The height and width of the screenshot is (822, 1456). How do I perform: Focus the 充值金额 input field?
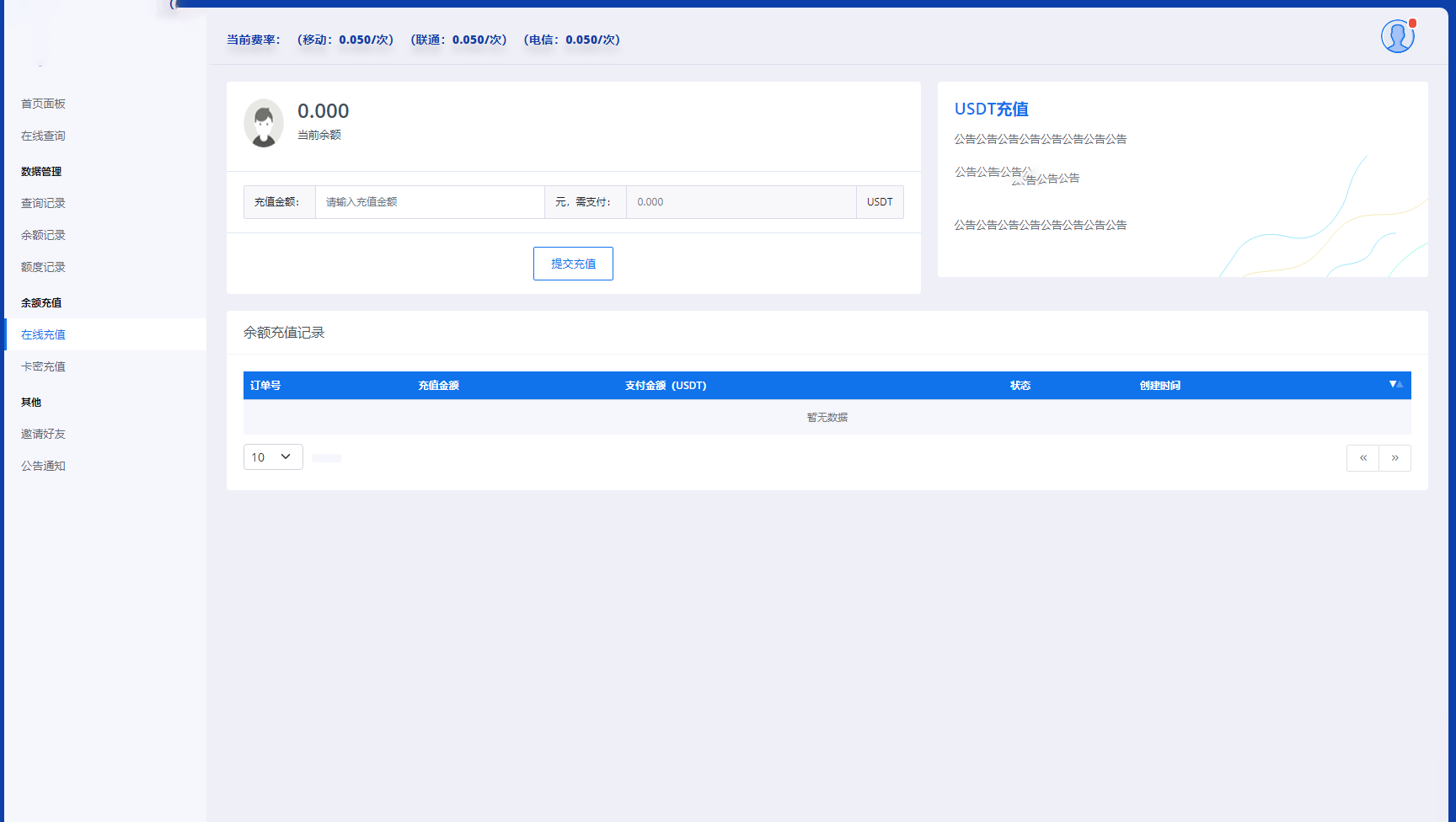coord(430,202)
